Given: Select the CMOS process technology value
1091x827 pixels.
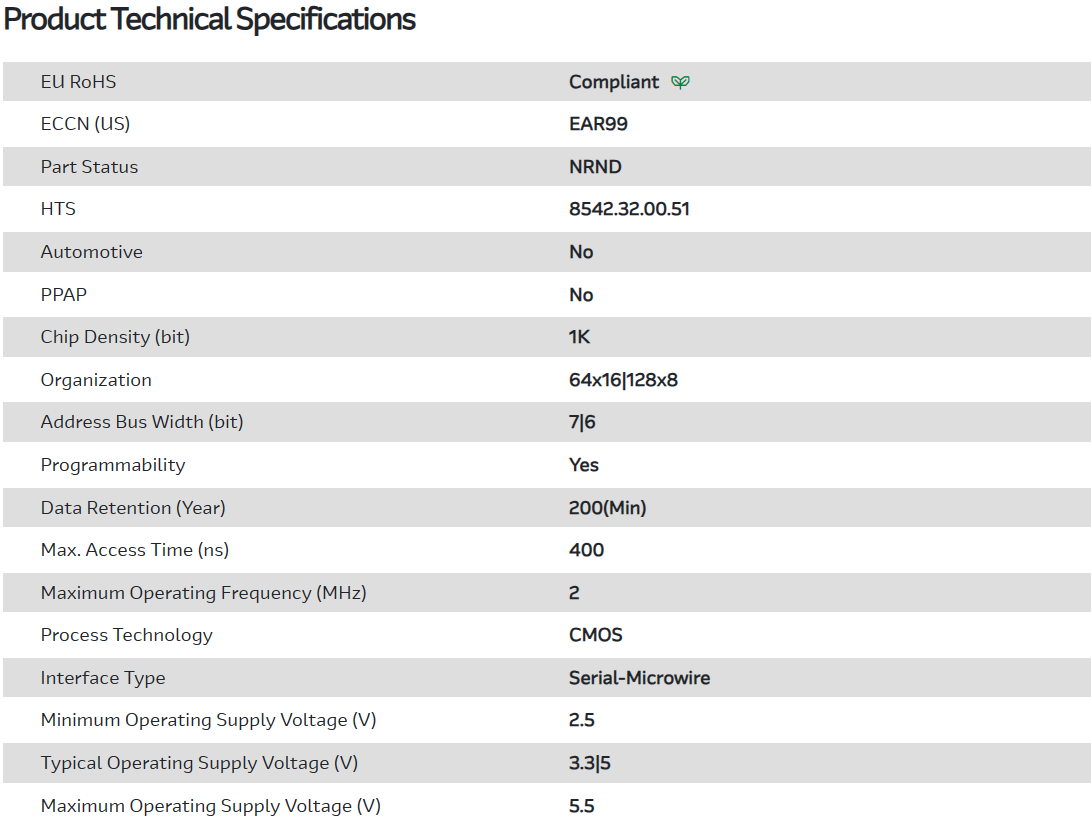Looking at the screenshot, I should [x=596, y=635].
